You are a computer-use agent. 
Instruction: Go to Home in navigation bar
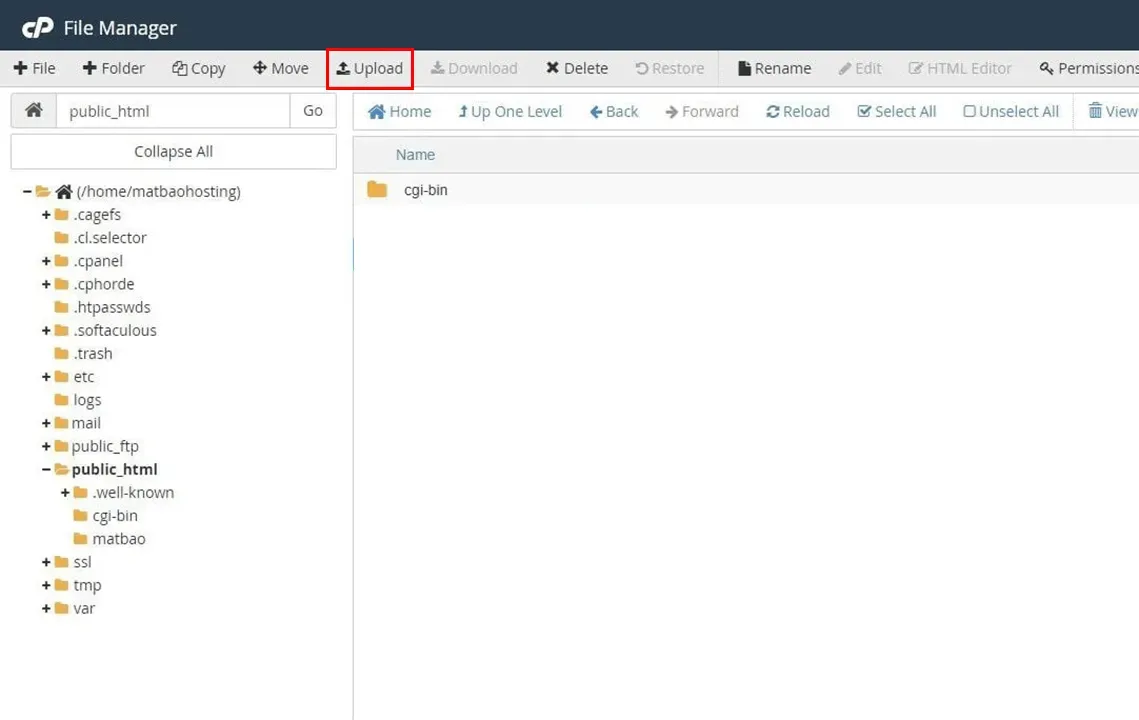(x=400, y=111)
